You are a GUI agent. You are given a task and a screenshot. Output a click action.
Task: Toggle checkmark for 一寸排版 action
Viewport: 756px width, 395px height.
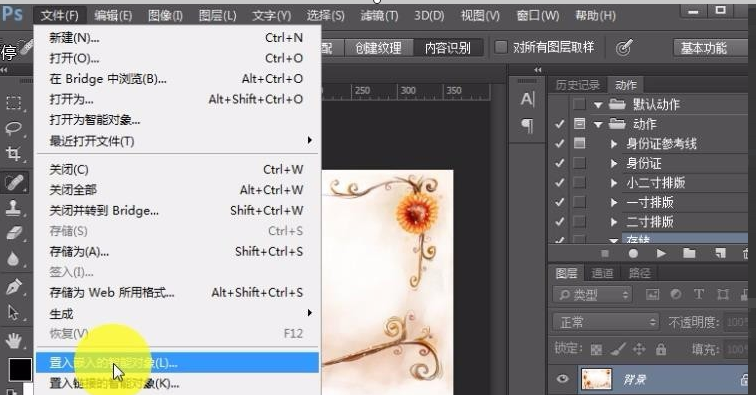[559, 203]
